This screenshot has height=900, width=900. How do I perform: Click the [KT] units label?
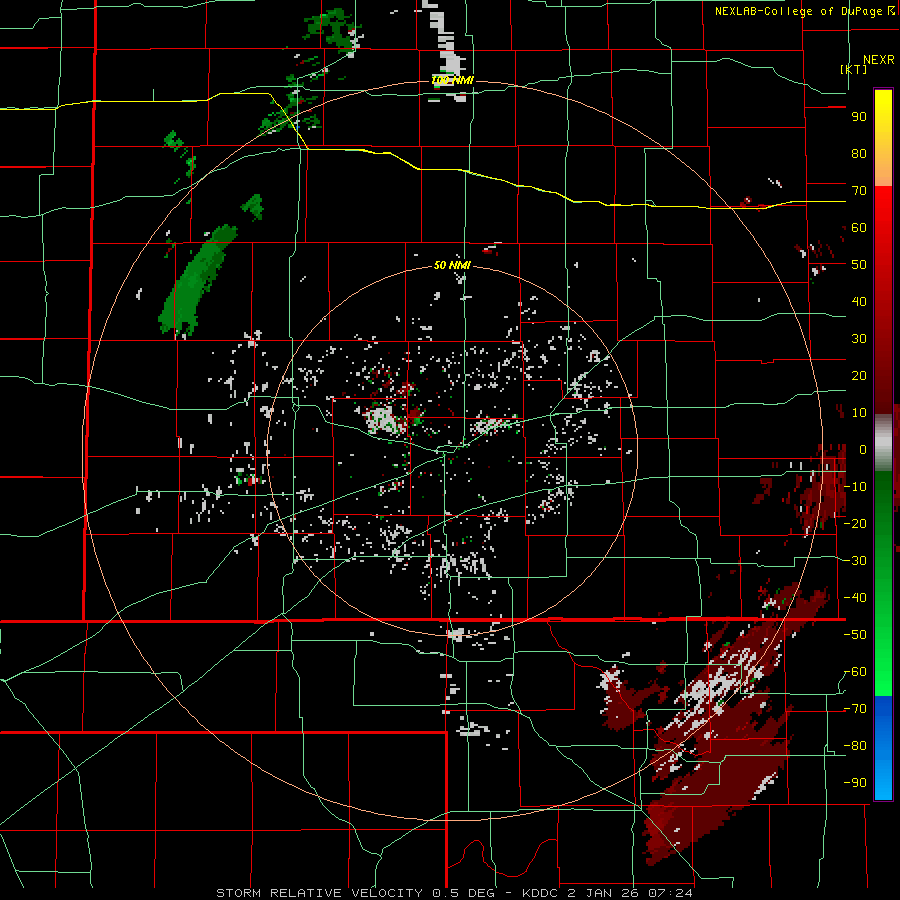(x=853, y=69)
